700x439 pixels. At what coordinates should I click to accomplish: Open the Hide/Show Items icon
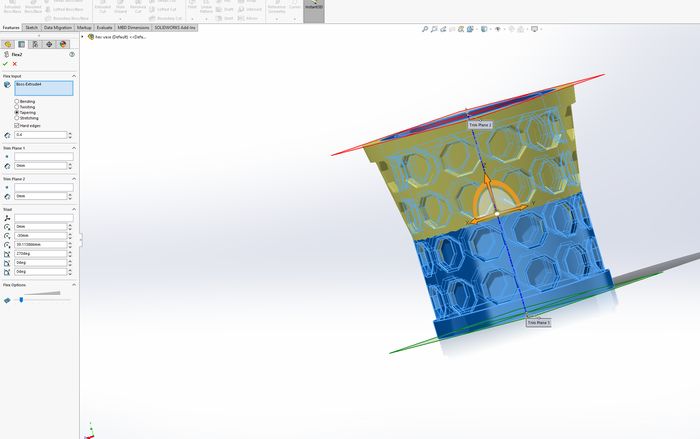pyautogui.click(x=498, y=29)
